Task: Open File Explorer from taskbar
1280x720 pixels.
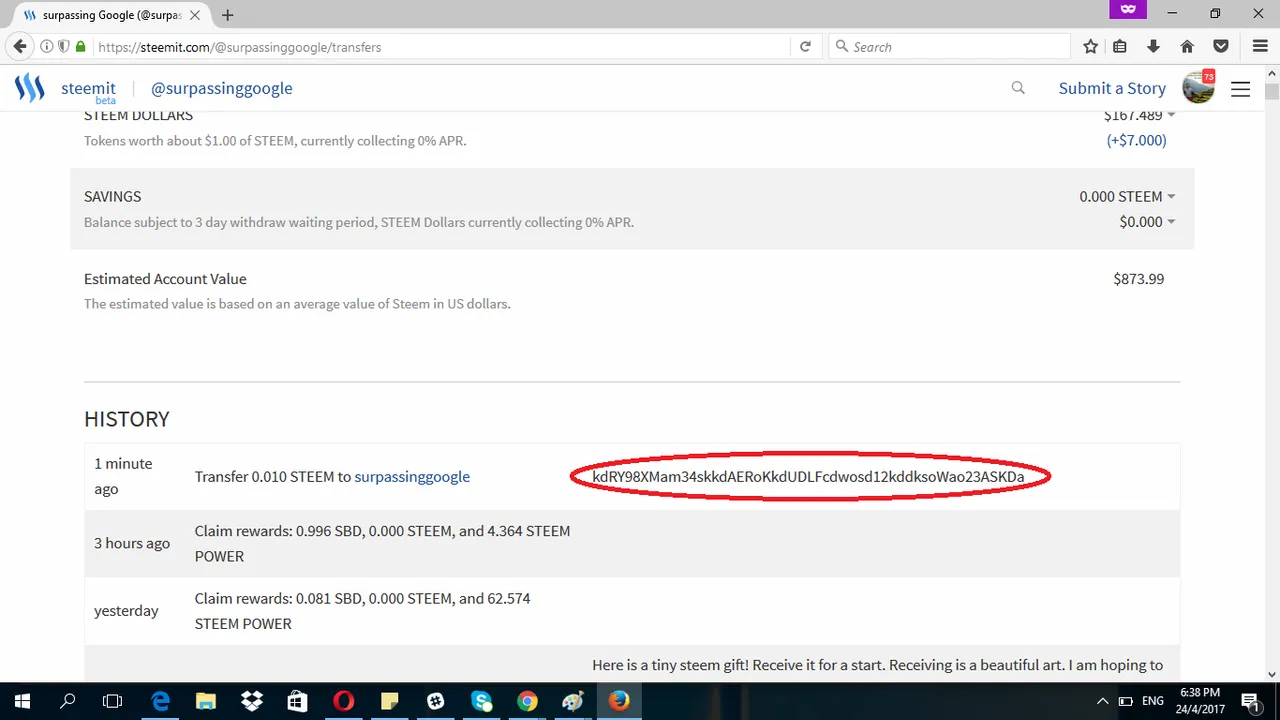Action: 206,701
